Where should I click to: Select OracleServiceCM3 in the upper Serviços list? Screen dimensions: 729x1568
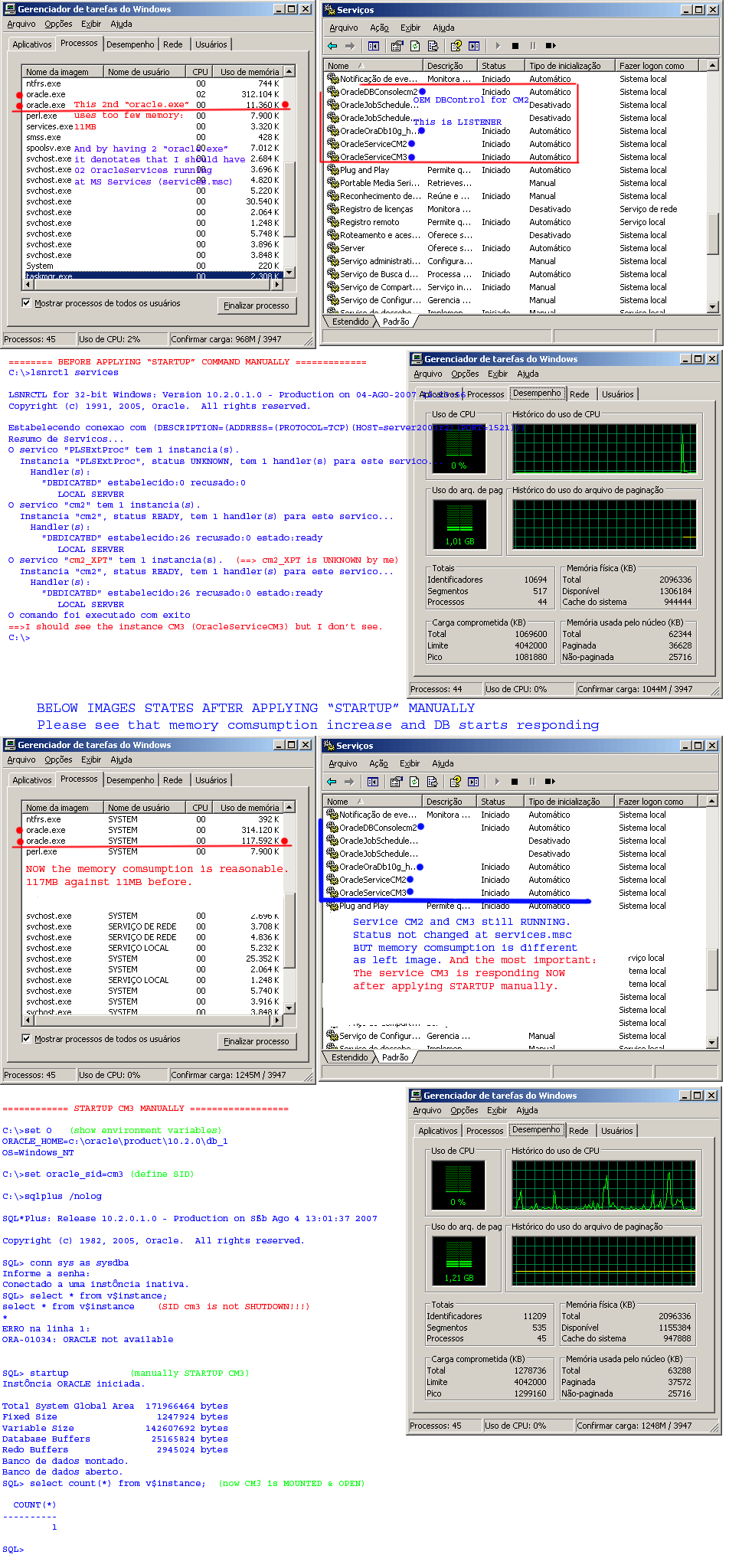click(373, 157)
